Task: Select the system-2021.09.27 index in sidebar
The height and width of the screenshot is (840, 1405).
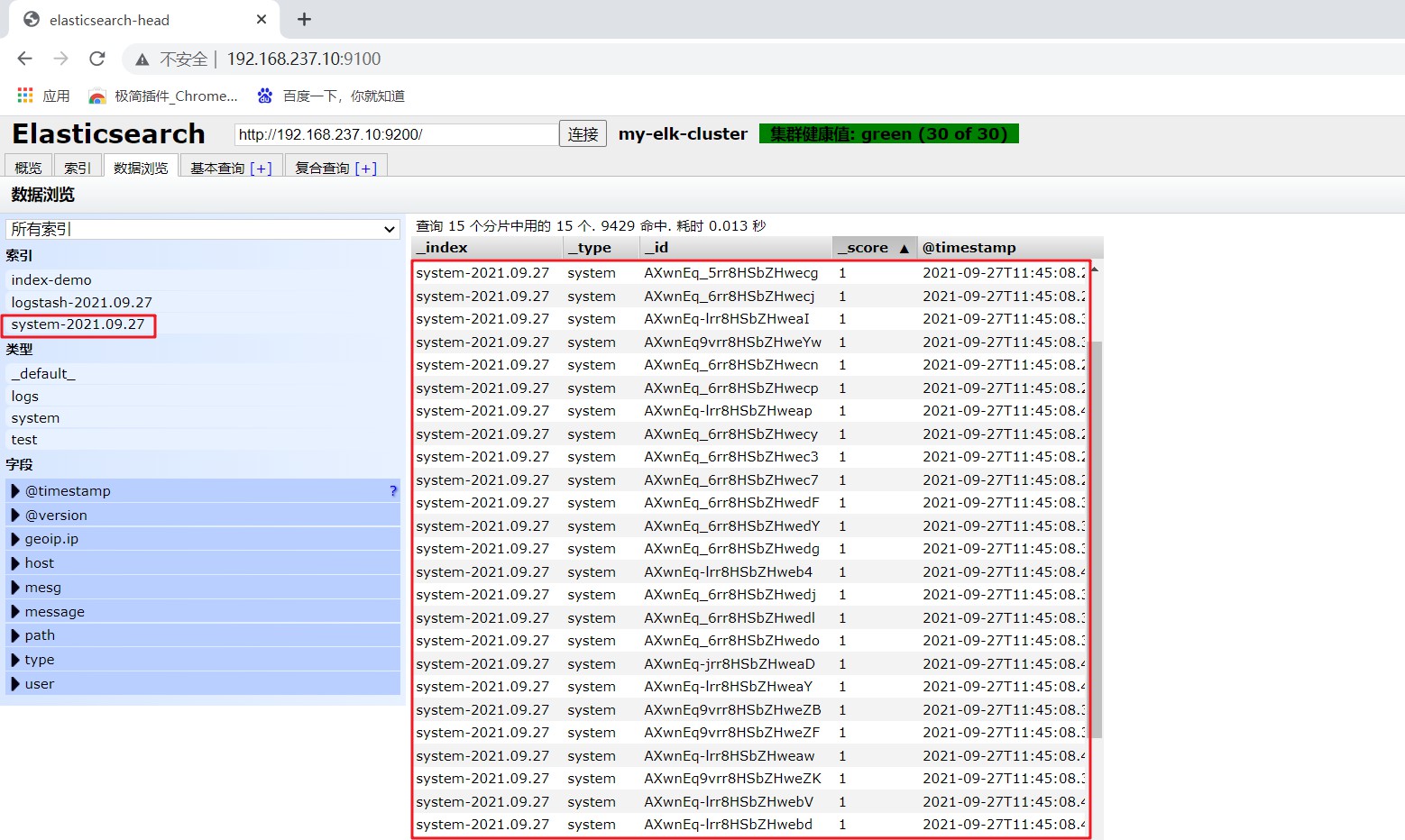Action: click(78, 324)
